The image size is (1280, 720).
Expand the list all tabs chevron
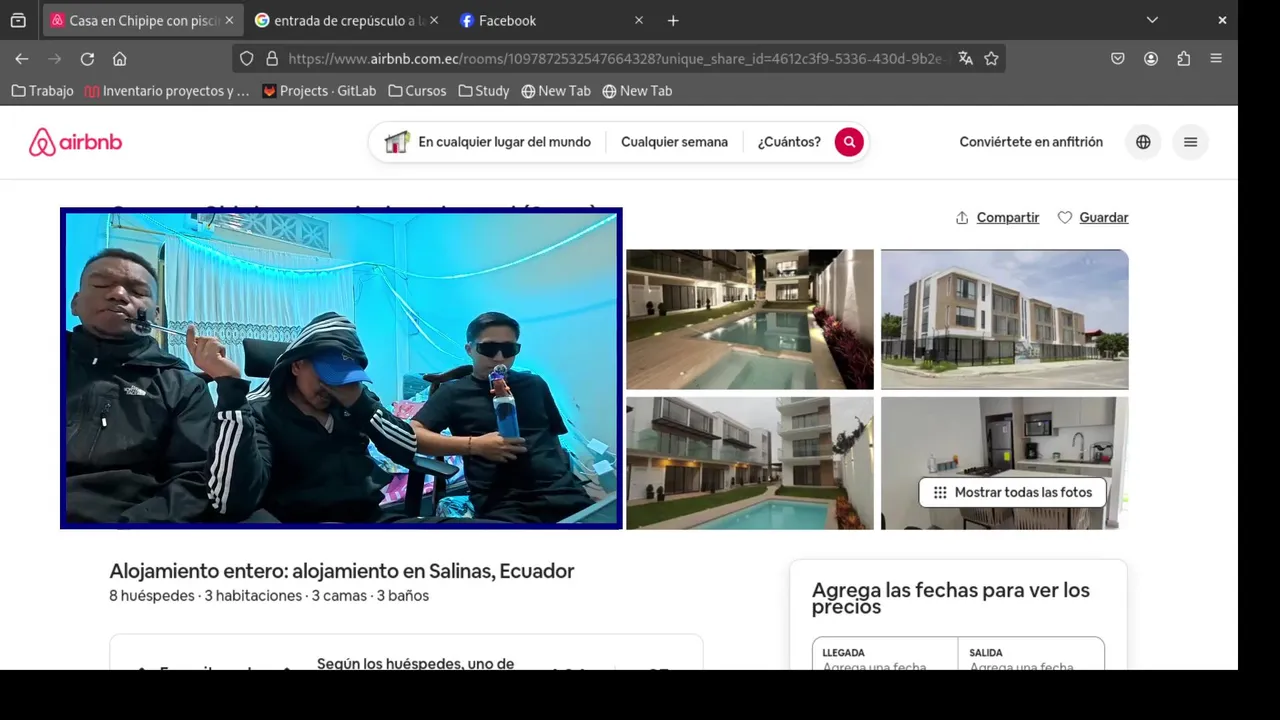pos(1152,20)
